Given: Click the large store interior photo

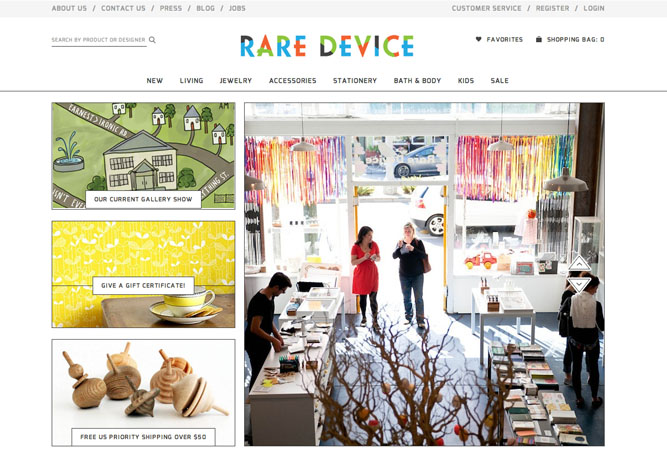Looking at the screenshot, I should 424,274.
